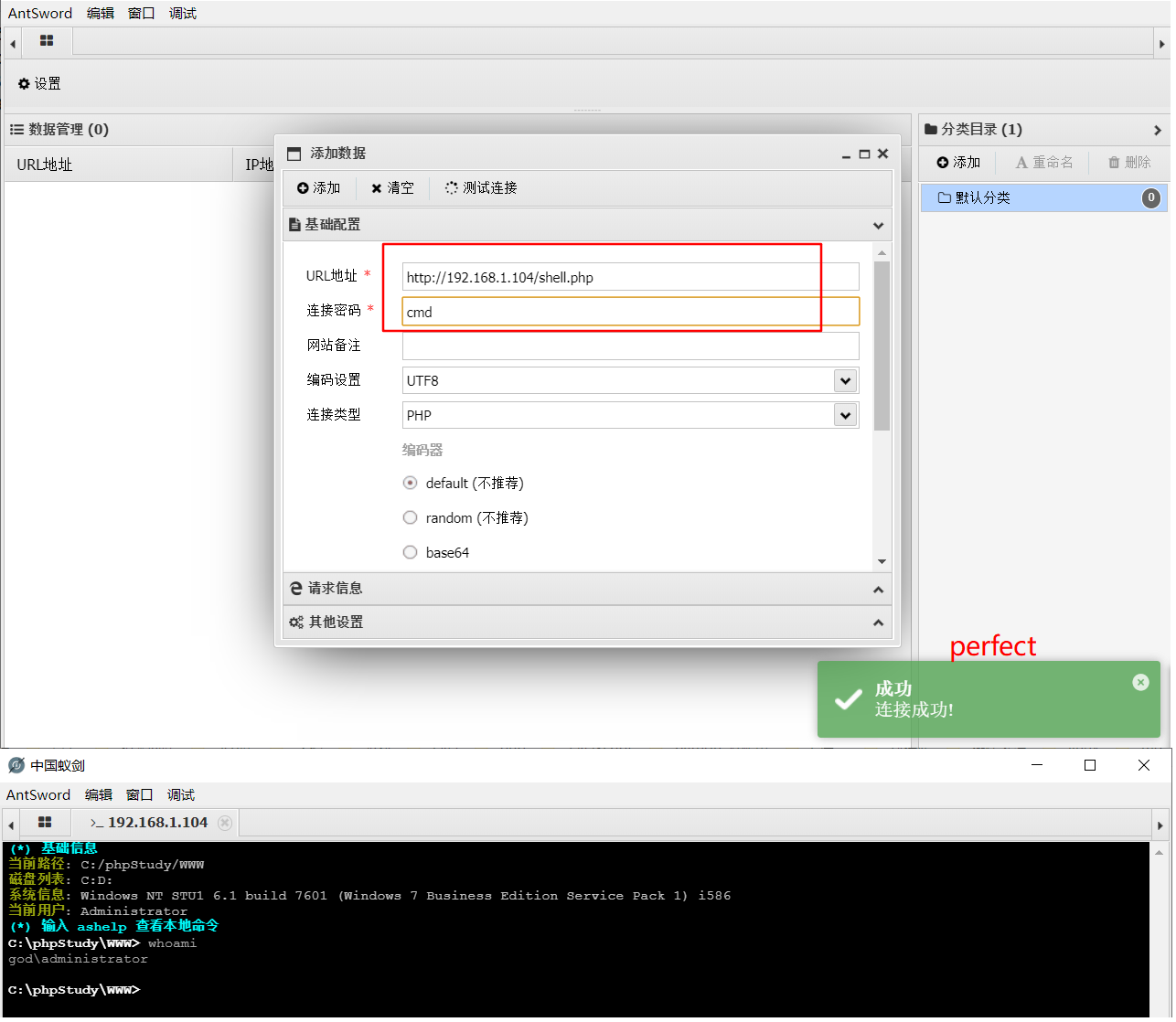Open 调试 menu in 中国蚁剑 window
Screen dimensions: 1176x1022
pyautogui.click(x=181, y=794)
